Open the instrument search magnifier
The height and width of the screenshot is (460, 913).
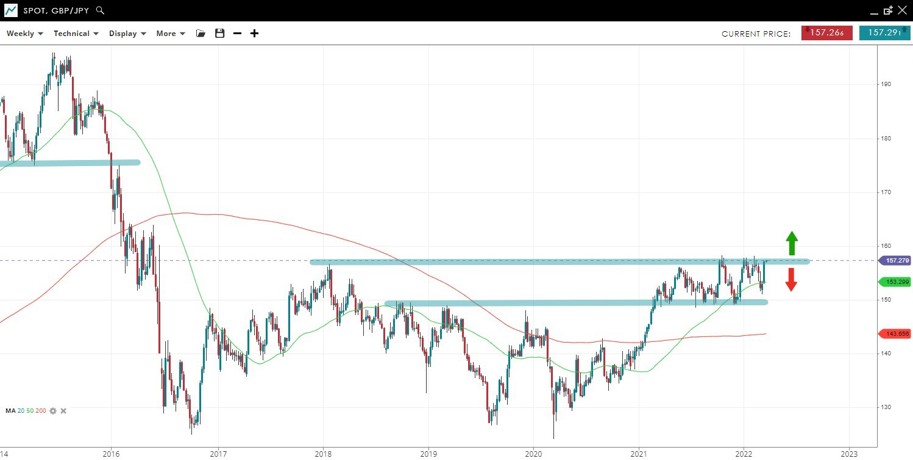pos(100,10)
